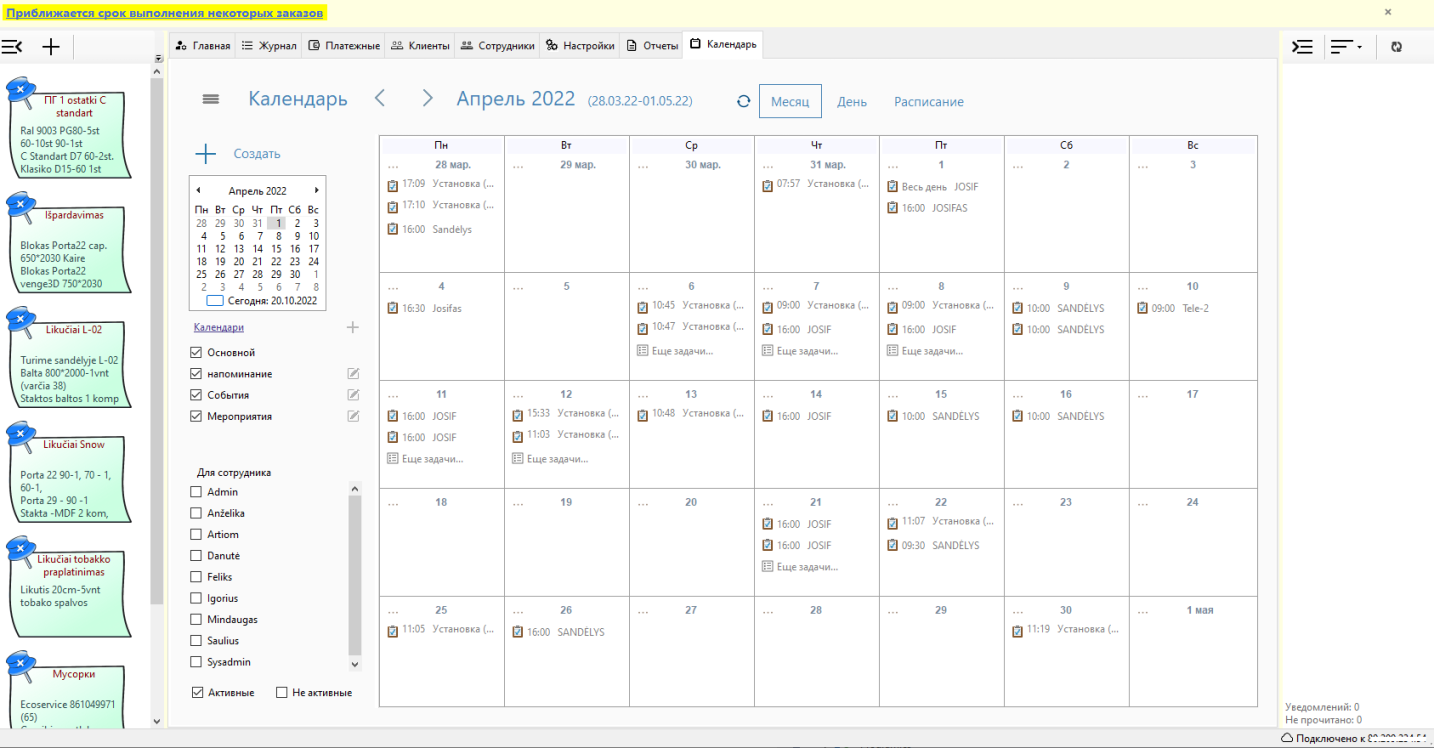This screenshot has width=1434, height=748.
Task: Select the indent list icon top-right
Action: [1302, 46]
